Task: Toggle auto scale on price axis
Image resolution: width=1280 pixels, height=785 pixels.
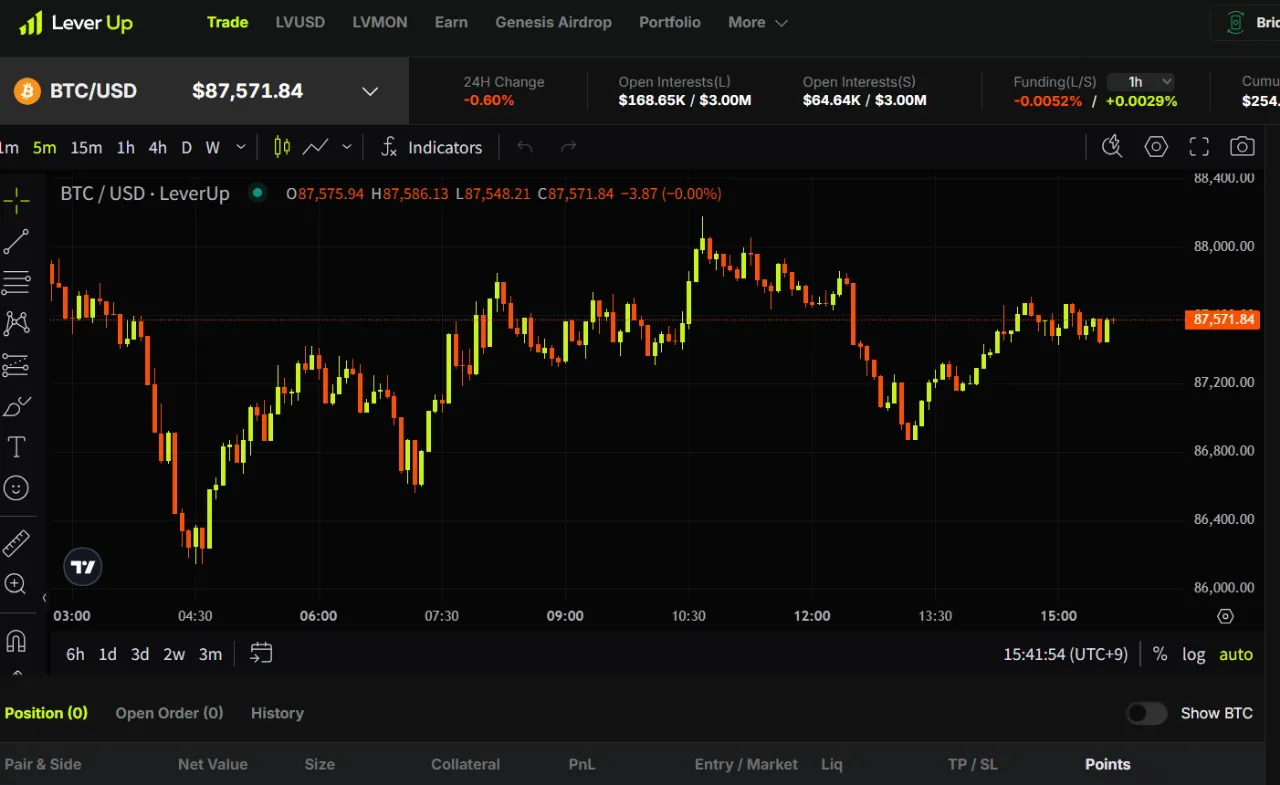Action: point(1235,654)
